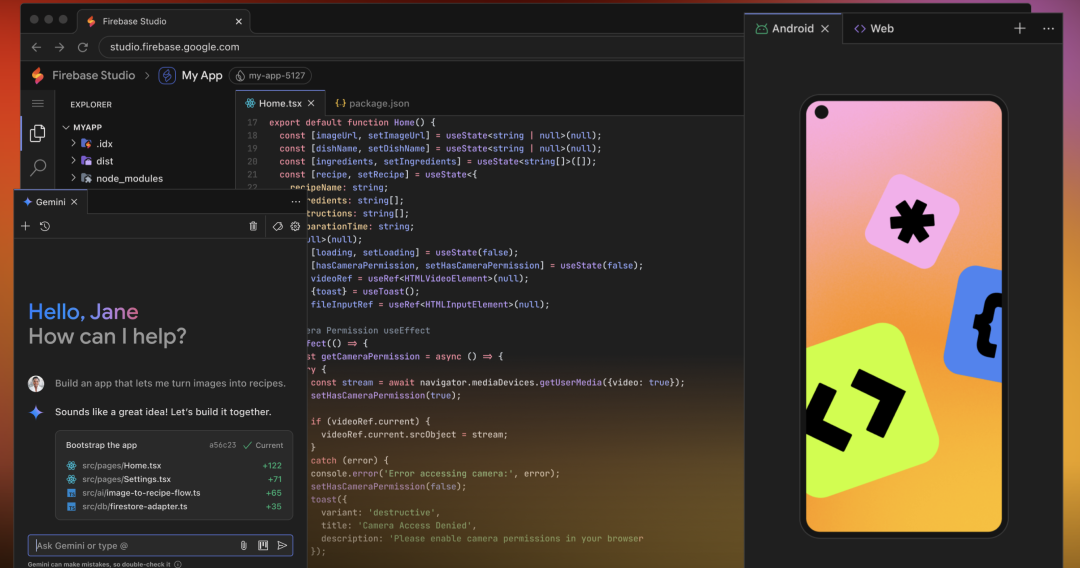Open the Explorer files icon in activity bar

(x=38, y=133)
